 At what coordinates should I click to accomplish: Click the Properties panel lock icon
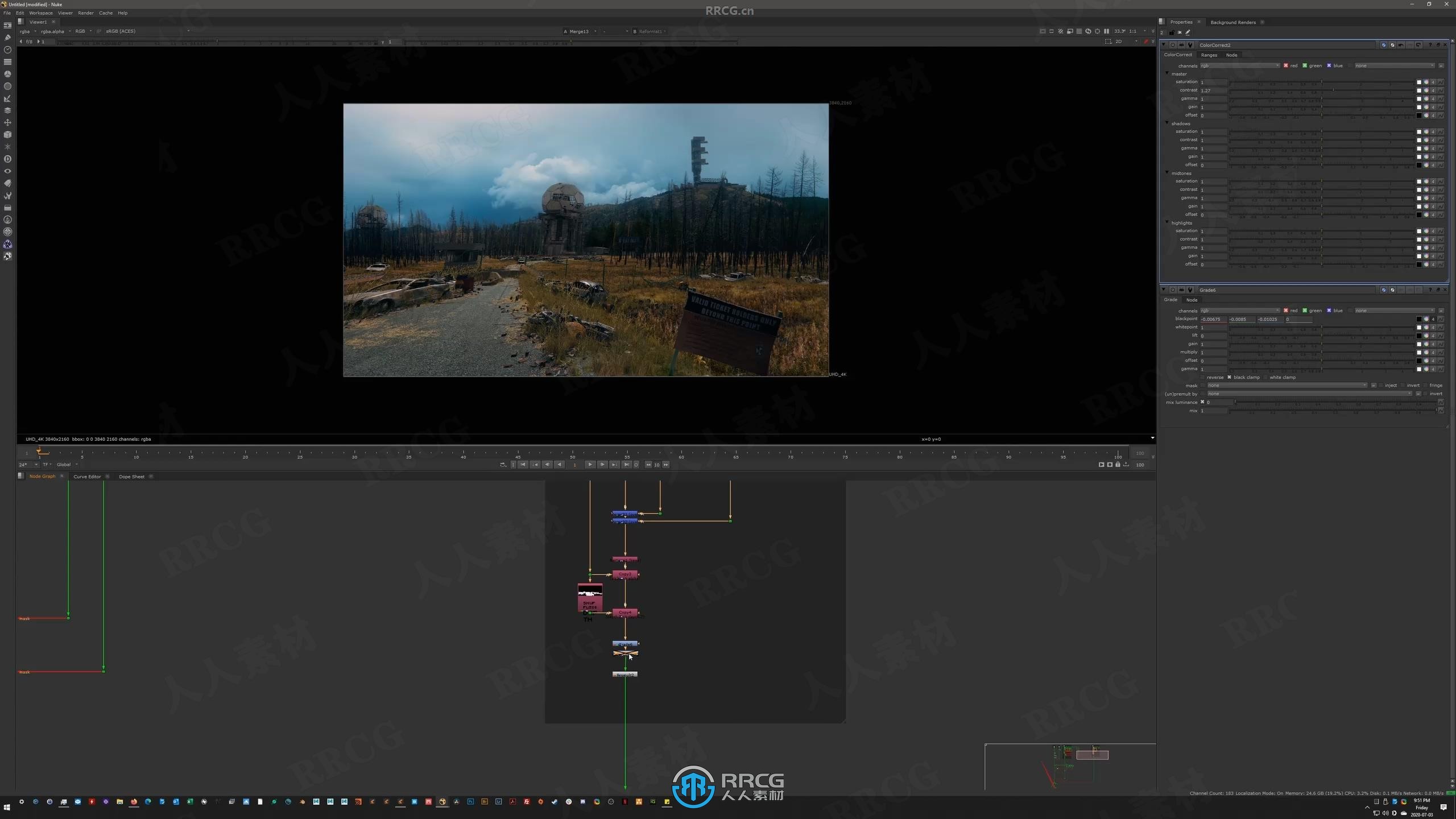coord(1172,32)
